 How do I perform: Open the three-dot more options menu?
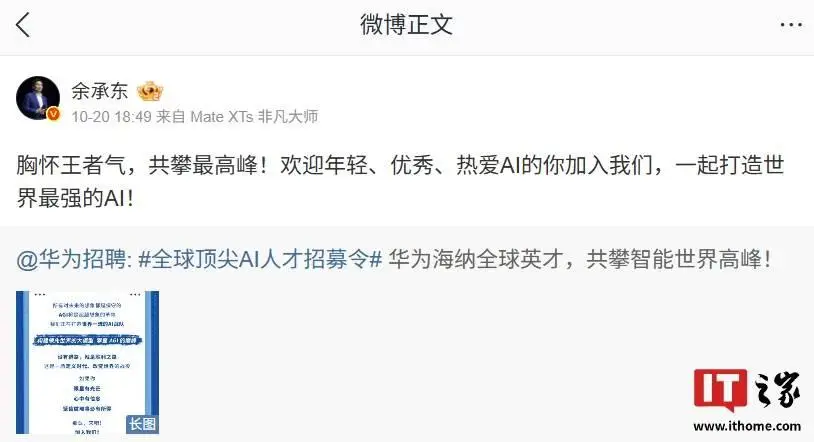tap(791, 24)
